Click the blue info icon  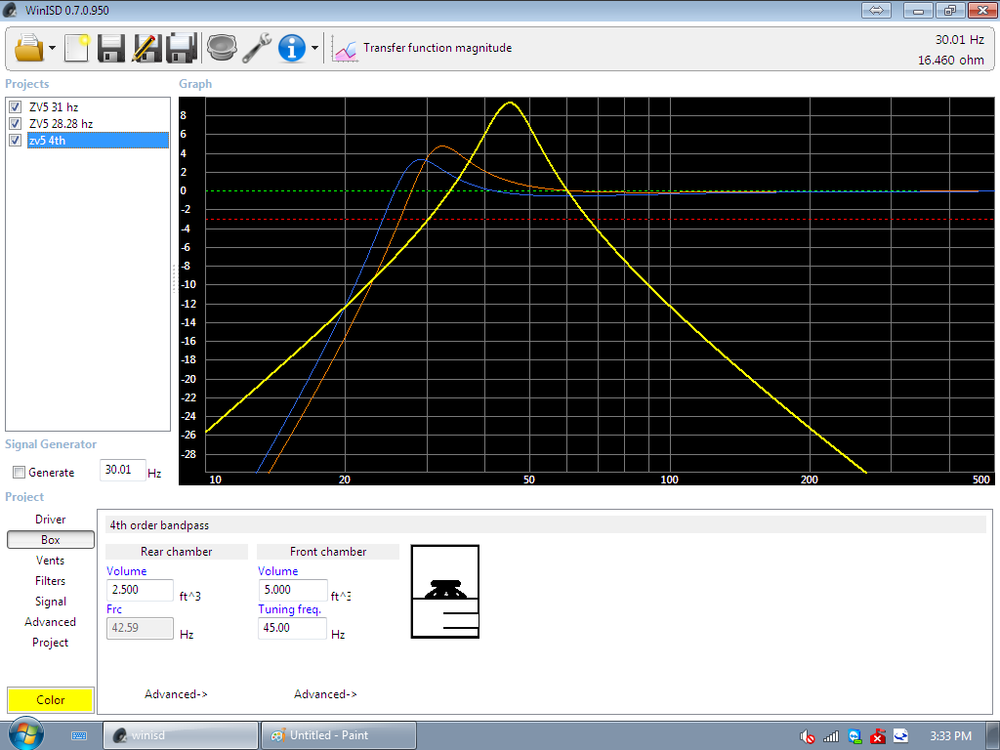pos(291,48)
